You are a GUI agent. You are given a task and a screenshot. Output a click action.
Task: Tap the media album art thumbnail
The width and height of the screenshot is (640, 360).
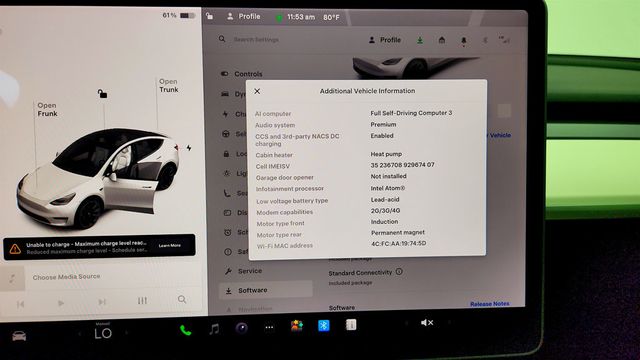coord(13,279)
